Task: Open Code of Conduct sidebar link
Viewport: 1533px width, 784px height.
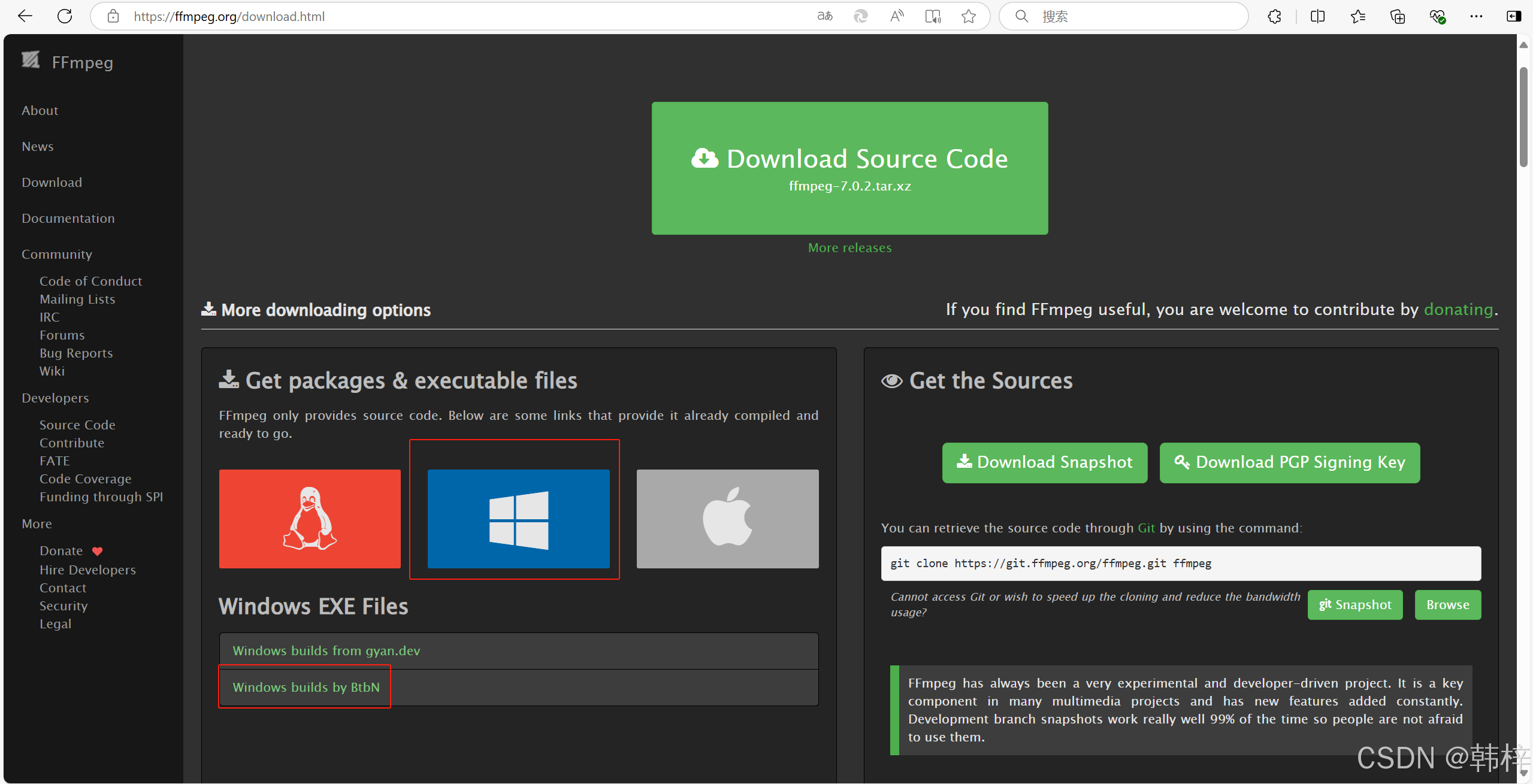Action: coord(91,281)
